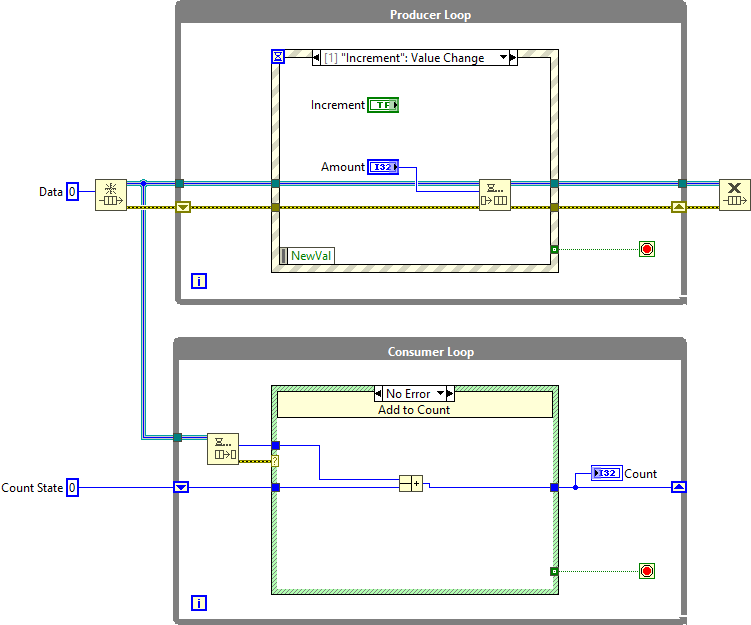This screenshot has width=751, height=625.
Task: Click the Count I32 indicator terminal
Action: click(606, 473)
